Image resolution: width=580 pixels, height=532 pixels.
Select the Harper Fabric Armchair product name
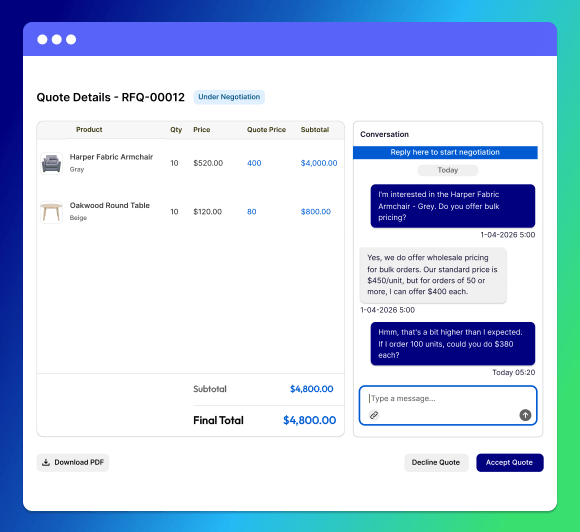point(111,157)
